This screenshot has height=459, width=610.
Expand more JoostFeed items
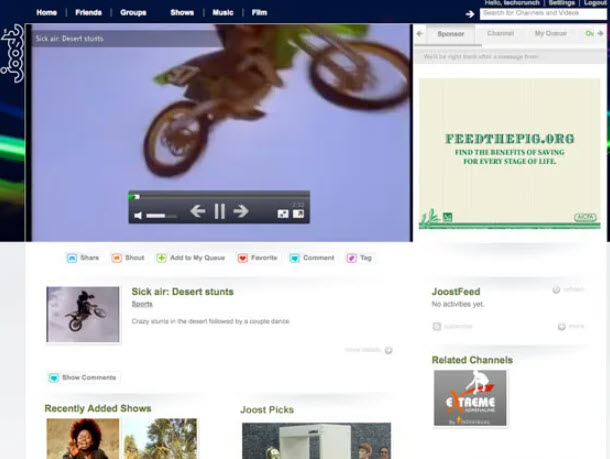[571, 326]
